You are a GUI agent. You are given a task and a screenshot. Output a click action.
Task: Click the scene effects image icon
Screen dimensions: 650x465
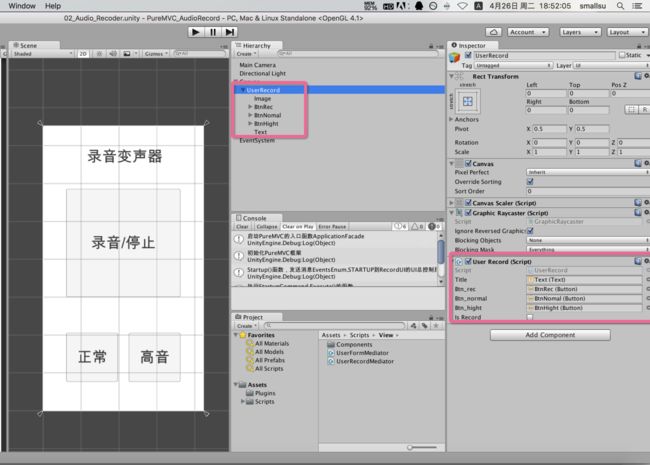point(127,54)
